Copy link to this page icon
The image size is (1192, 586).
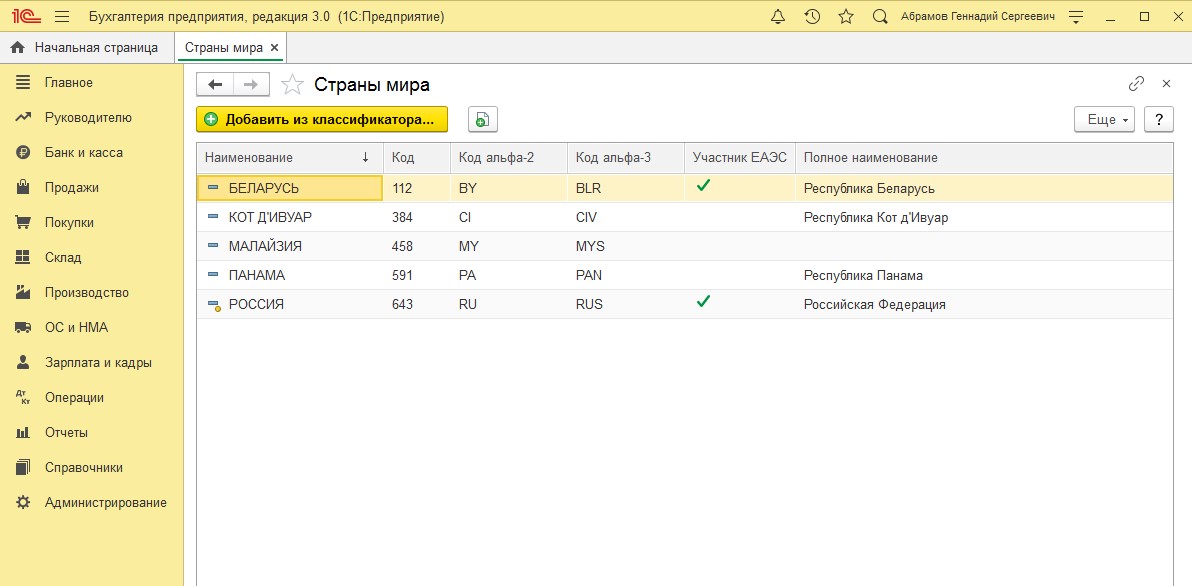tap(1136, 84)
